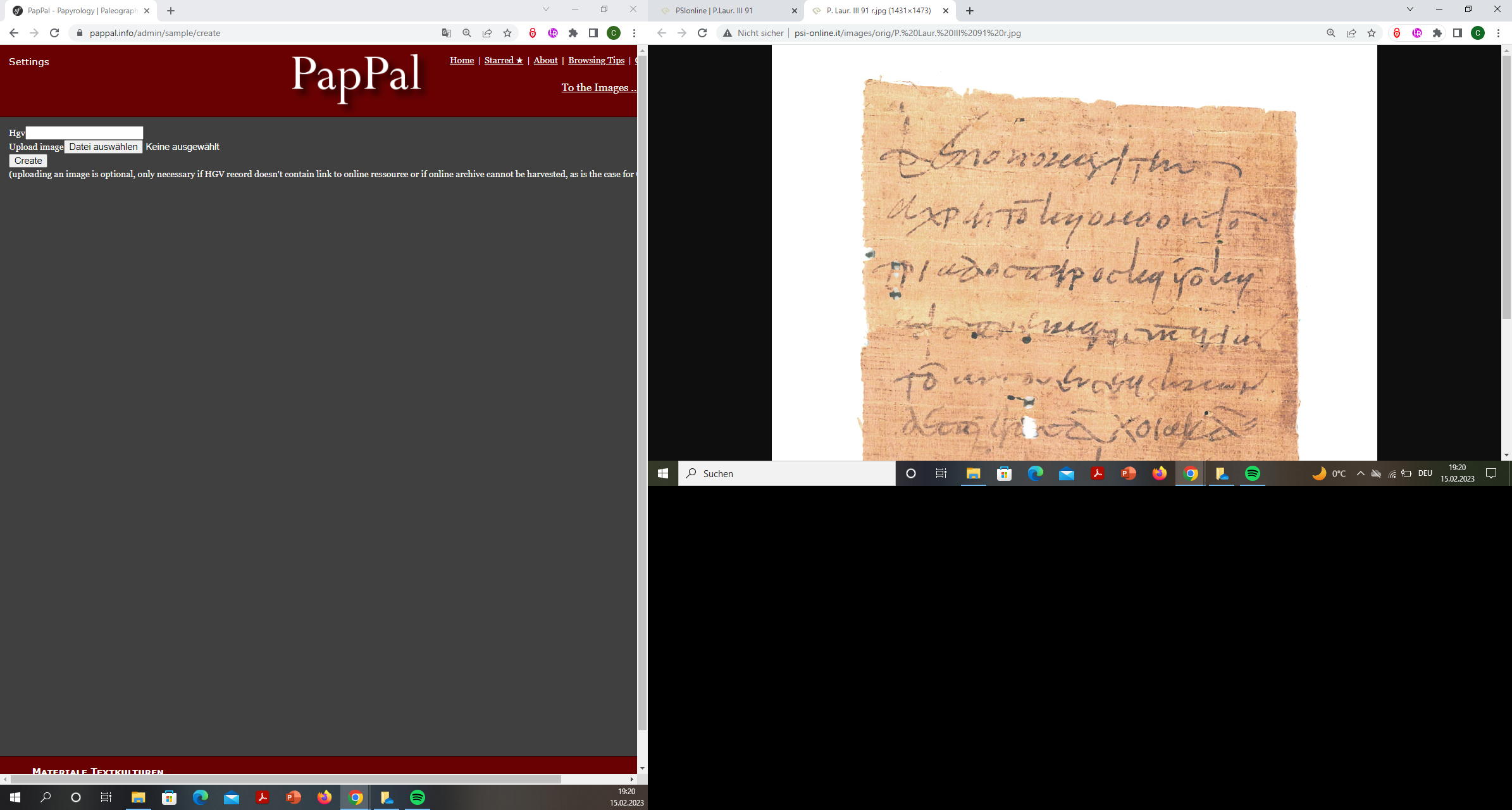Open the Browsing Tips link
Viewport: 1512px width, 810px height.
pos(597,60)
